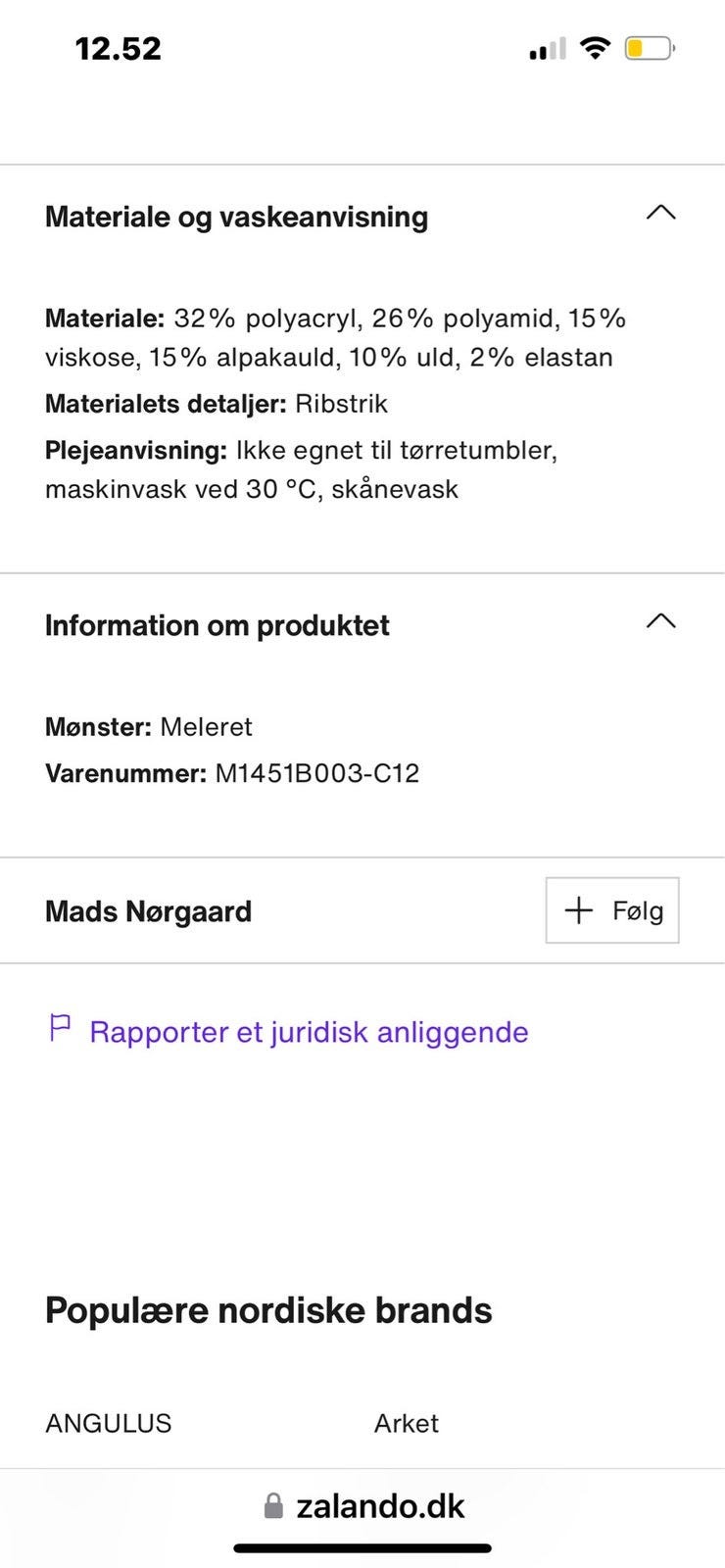Click the padlock security icon
The width and height of the screenshot is (725, 1568).
[x=273, y=1506]
